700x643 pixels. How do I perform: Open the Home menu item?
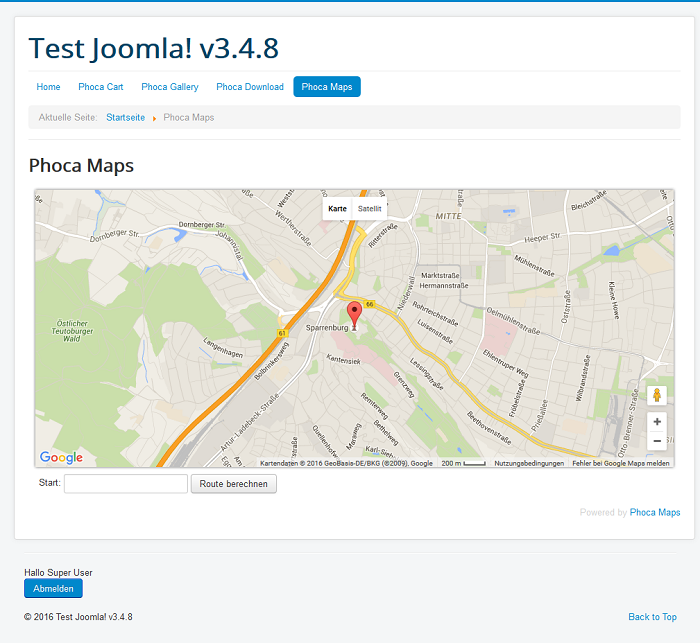48,87
